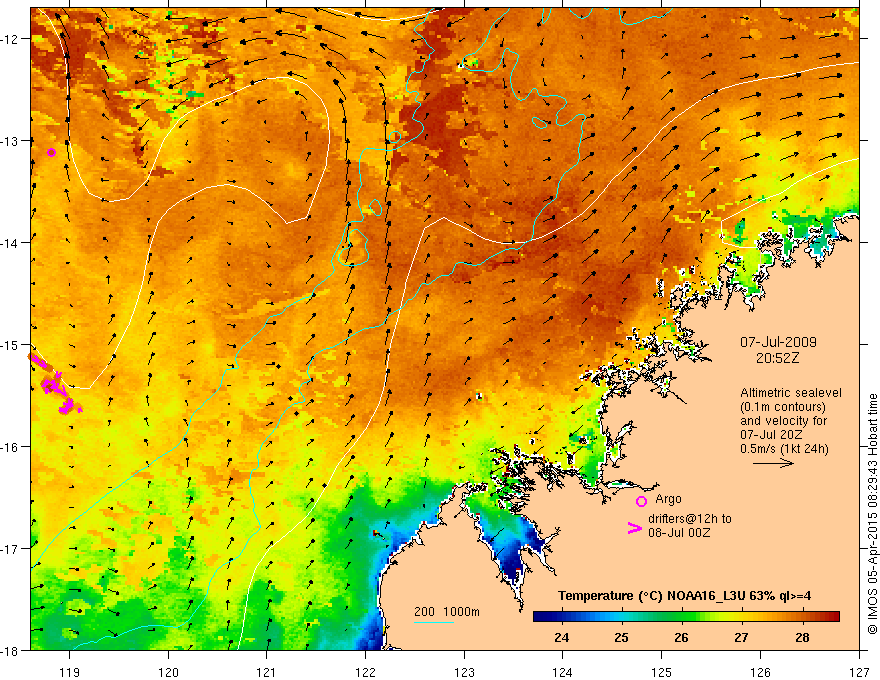Viewport: 880px width, 680px height.
Task: Click the IMOS copyright vertical text
Action: click(x=872, y=514)
